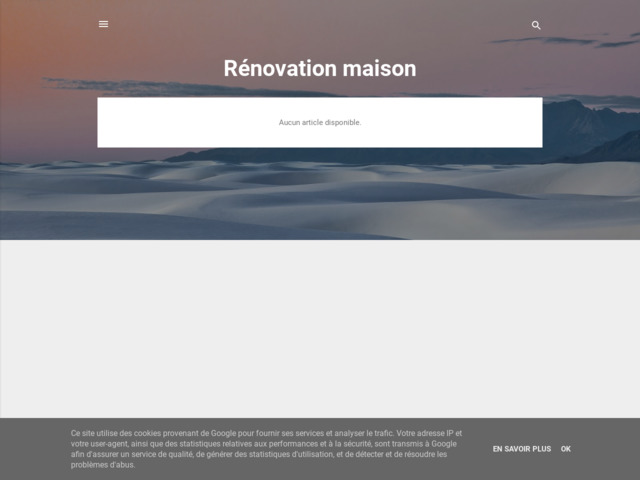Click the search magnifier icon
This screenshot has width=640, height=480.
tap(536, 25)
